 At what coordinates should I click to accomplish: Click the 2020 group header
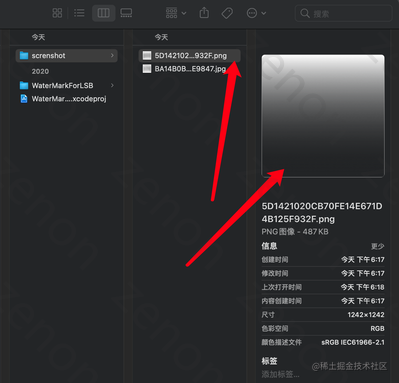pyautogui.click(x=40, y=71)
